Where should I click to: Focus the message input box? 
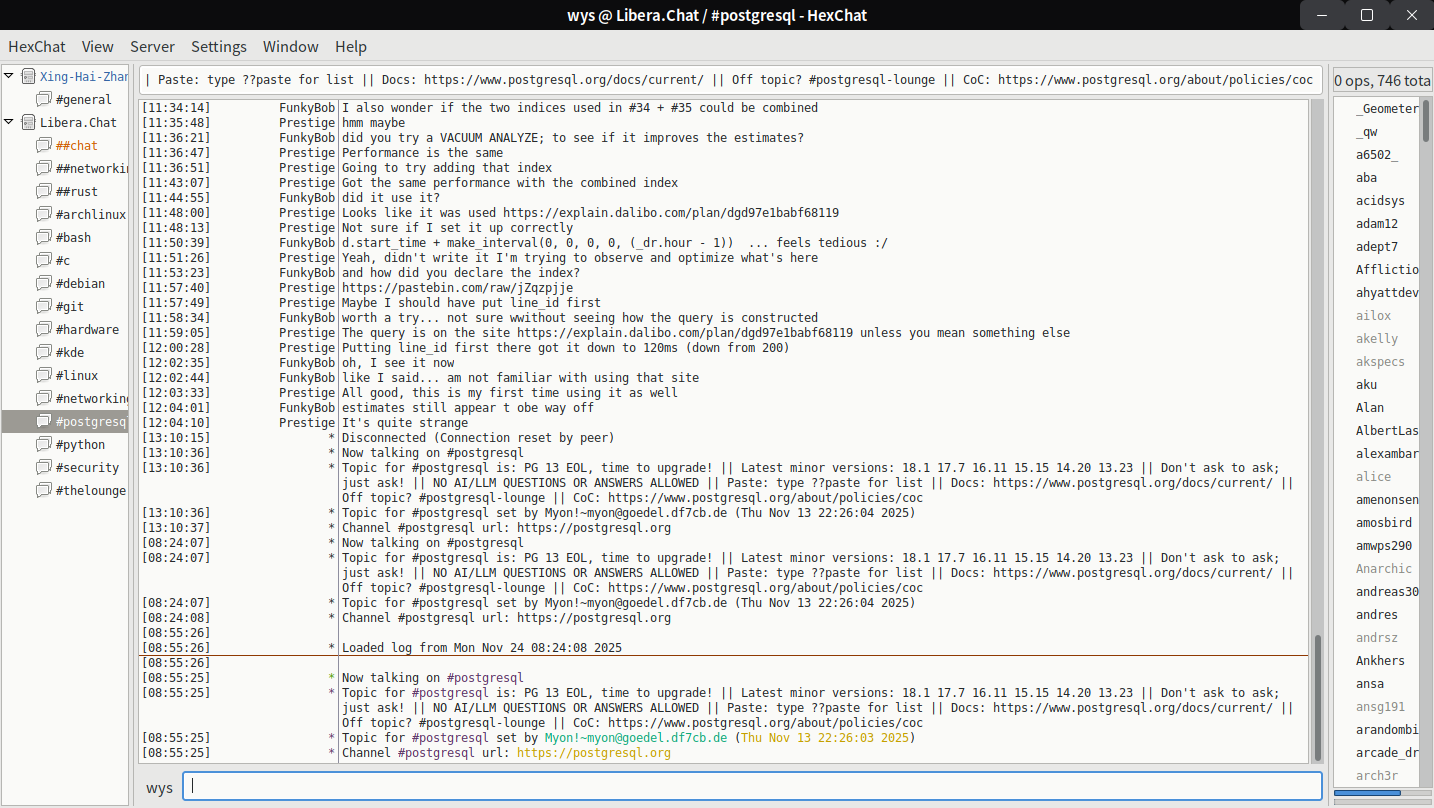(751, 787)
